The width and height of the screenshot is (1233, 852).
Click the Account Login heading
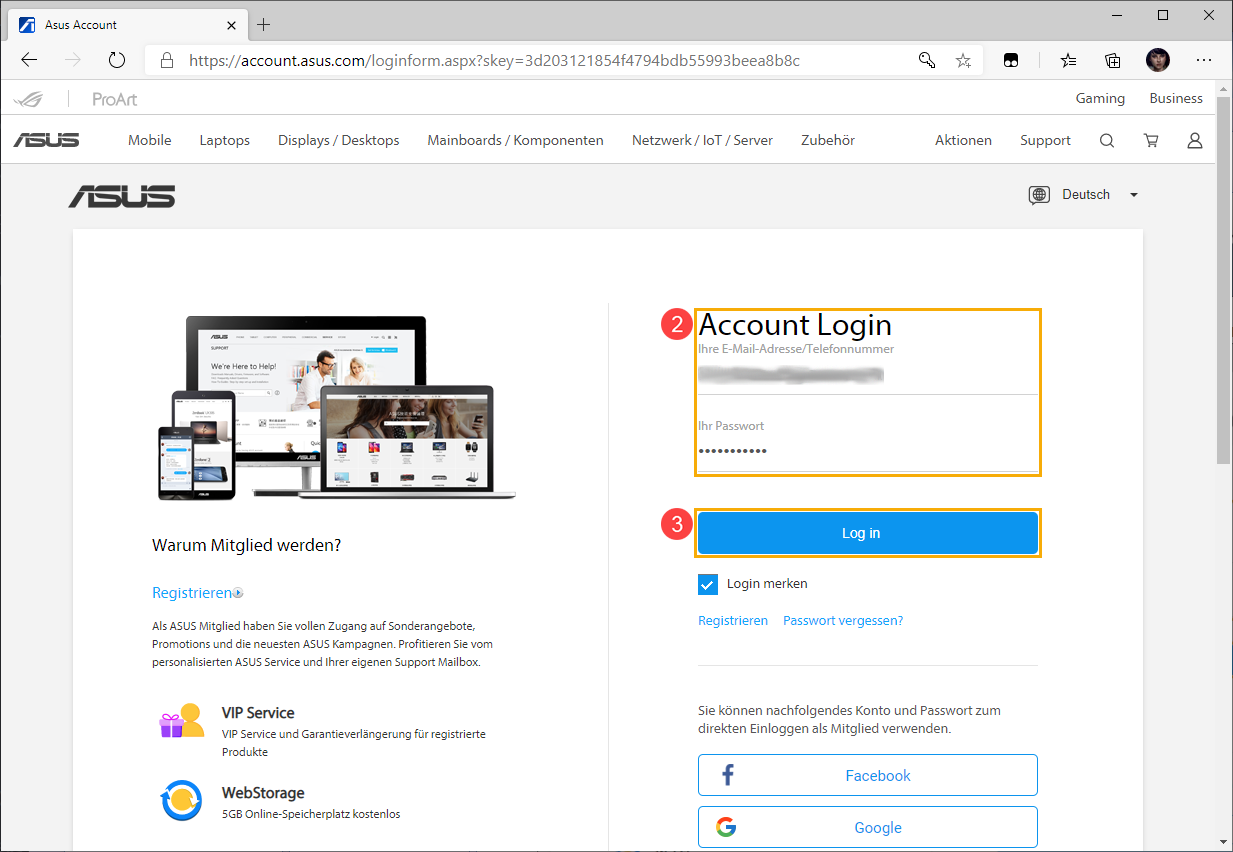click(795, 325)
